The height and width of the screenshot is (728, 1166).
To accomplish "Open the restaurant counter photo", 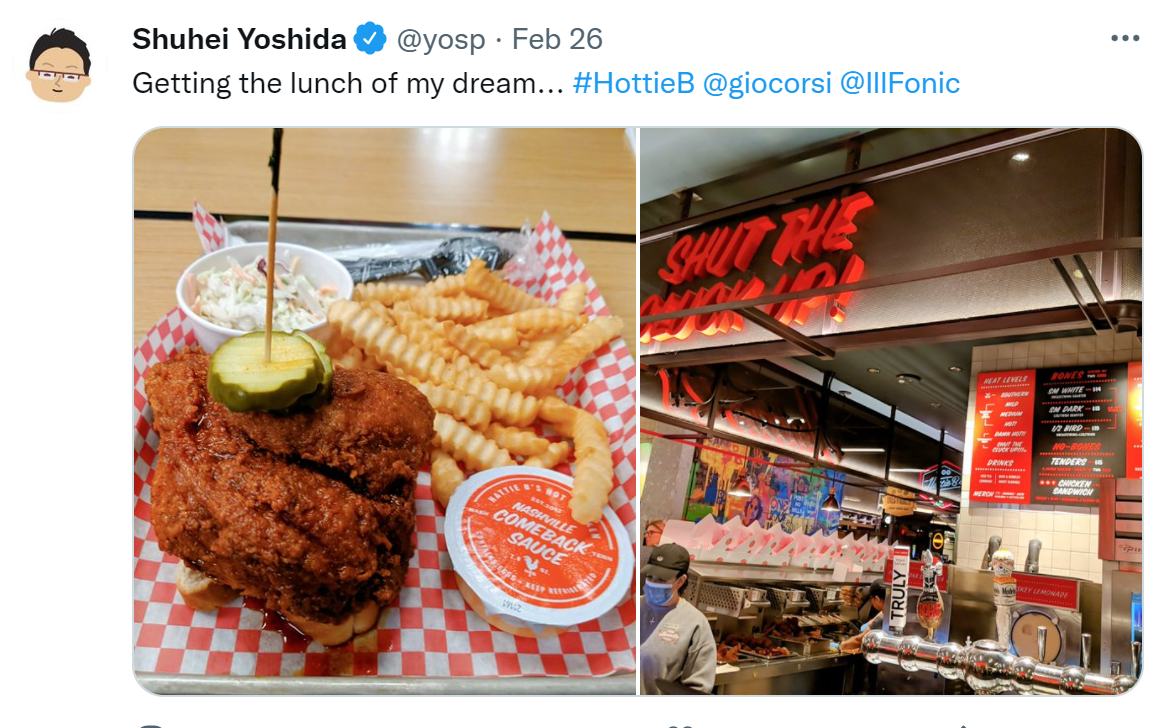I will click(890, 411).
